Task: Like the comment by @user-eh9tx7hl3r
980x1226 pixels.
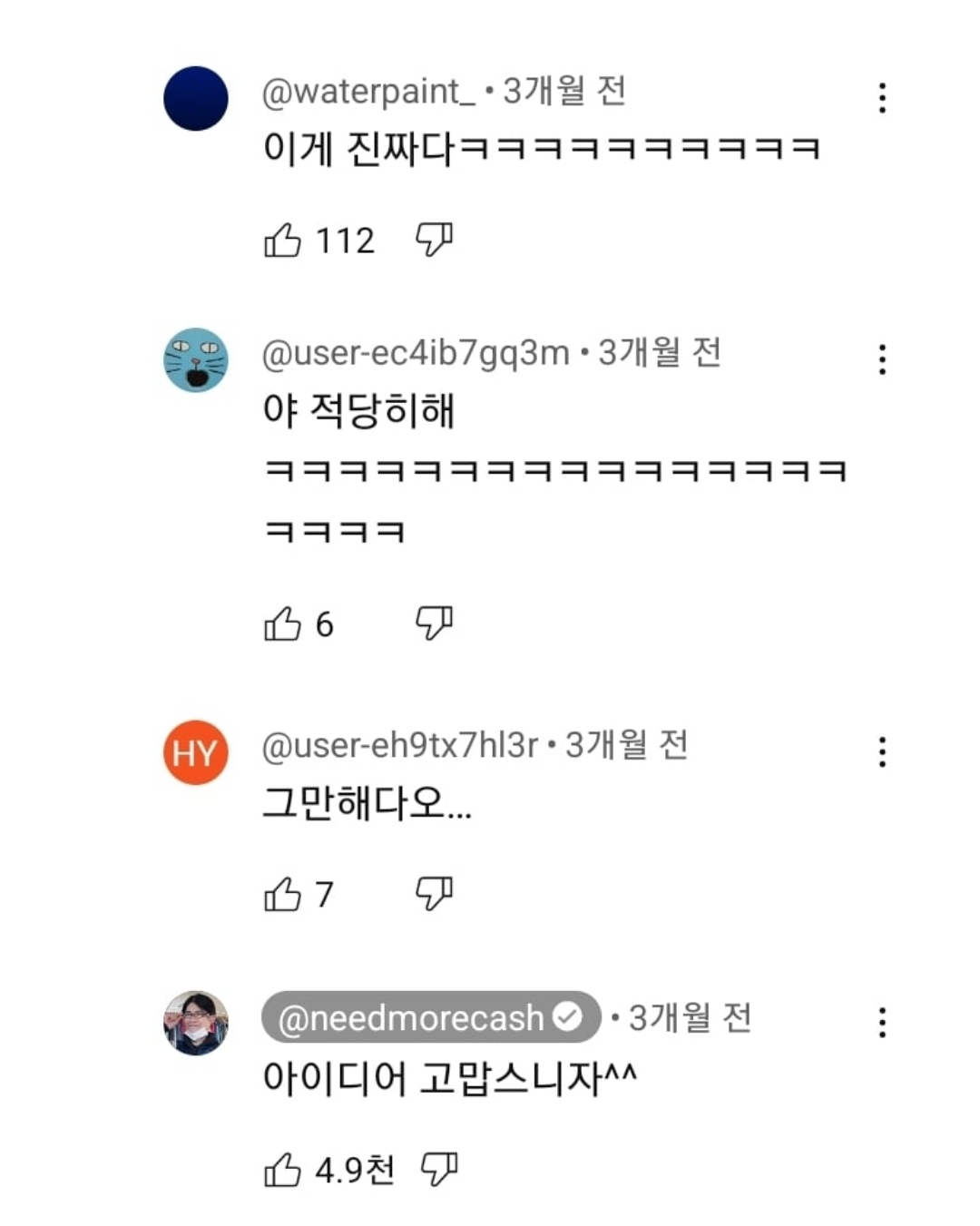Action: click(x=282, y=895)
